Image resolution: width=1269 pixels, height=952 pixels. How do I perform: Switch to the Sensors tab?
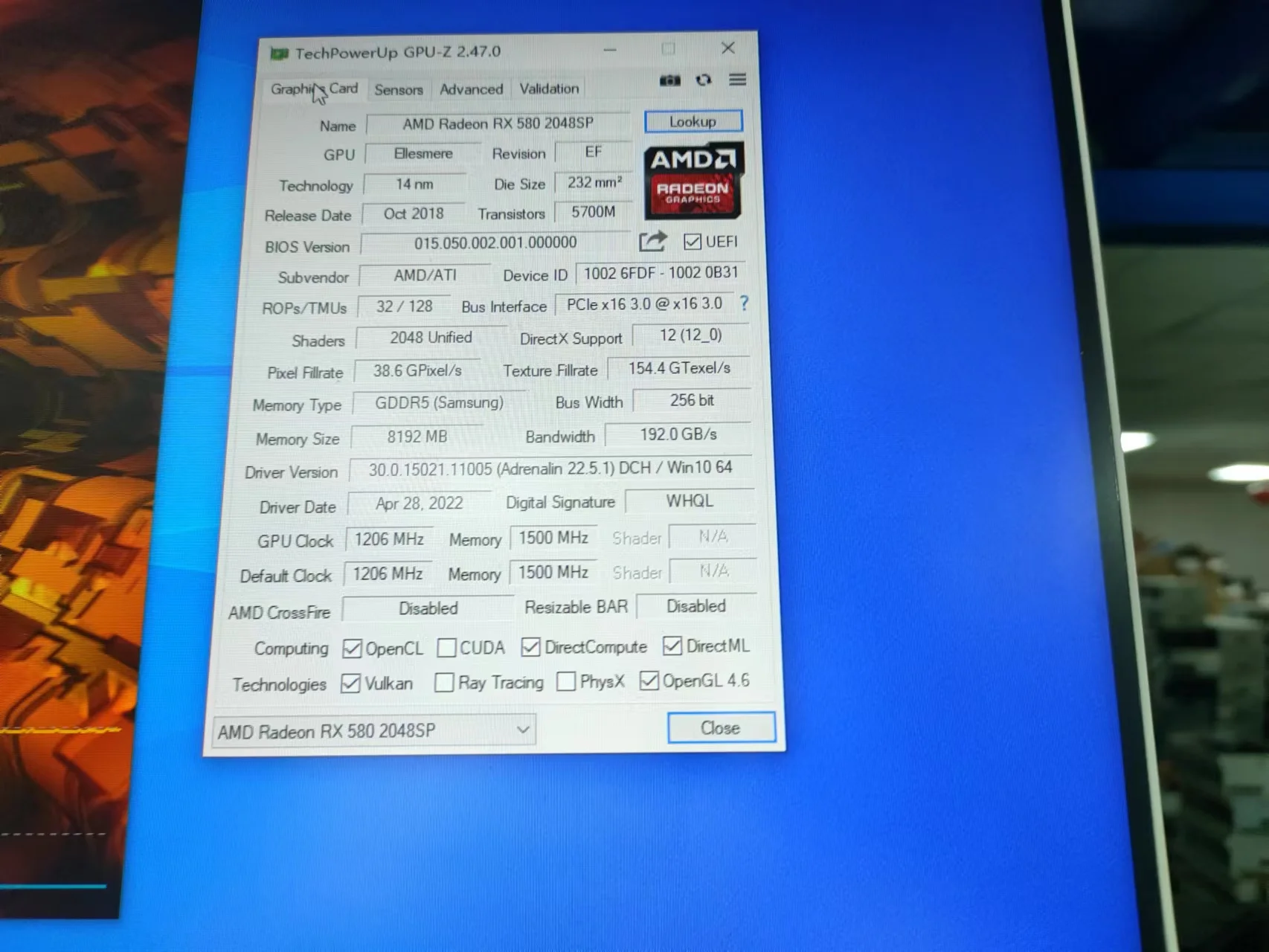click(399, 90)
